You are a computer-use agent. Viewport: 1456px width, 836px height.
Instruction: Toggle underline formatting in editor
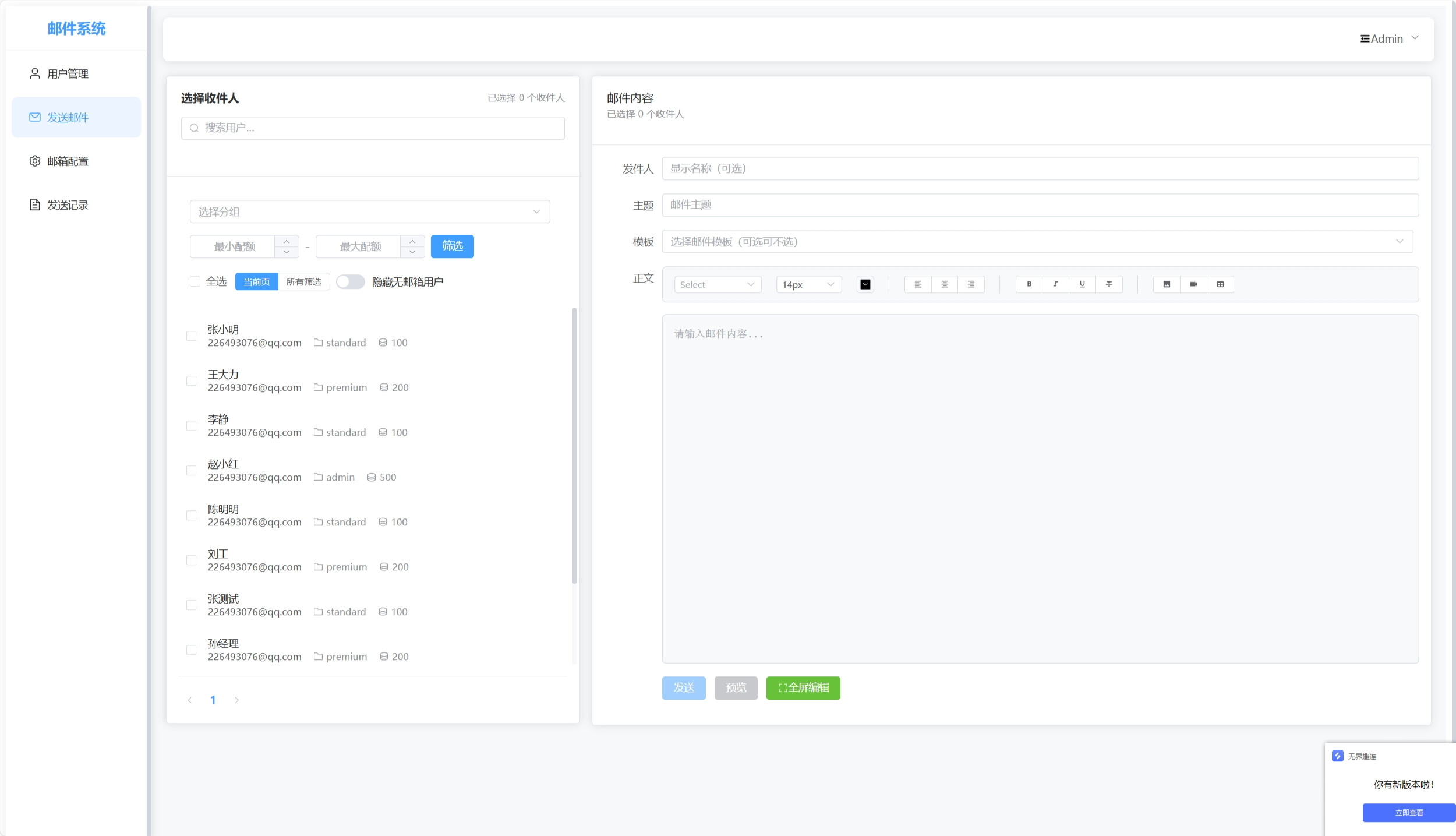pos(1082,284)
